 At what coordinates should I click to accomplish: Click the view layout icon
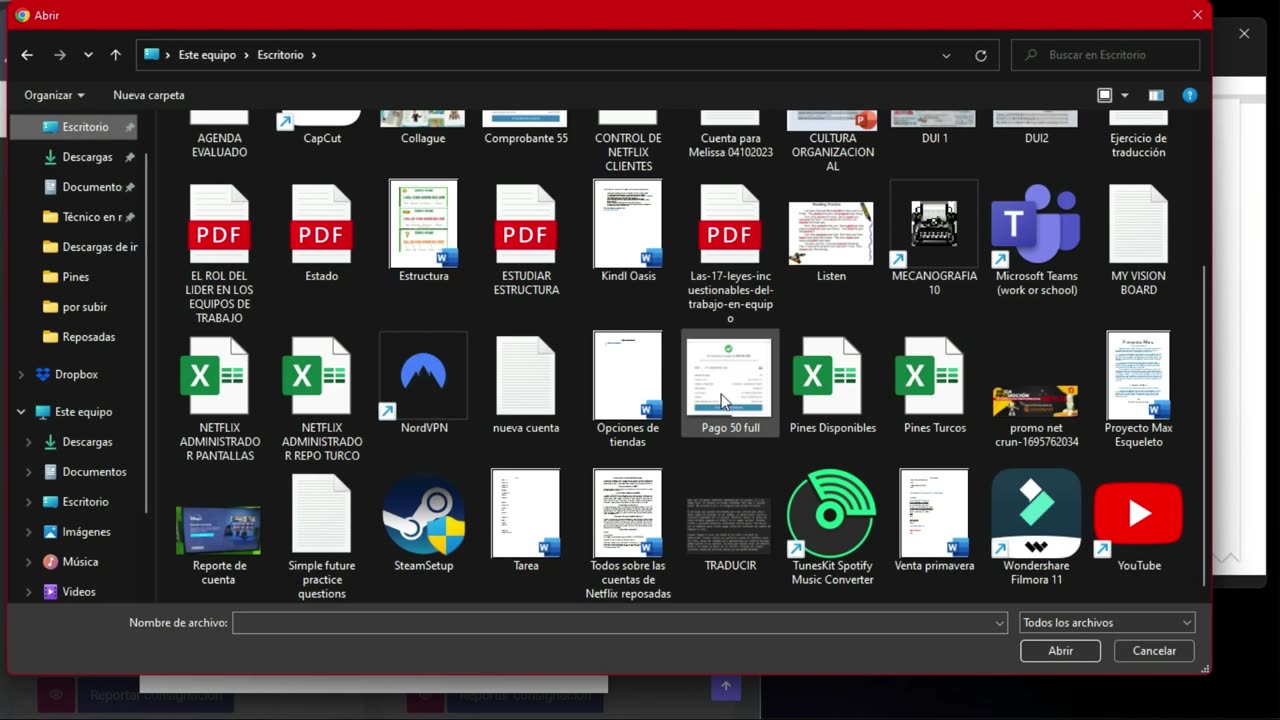pyautogui.click(x=1104, y=95)
